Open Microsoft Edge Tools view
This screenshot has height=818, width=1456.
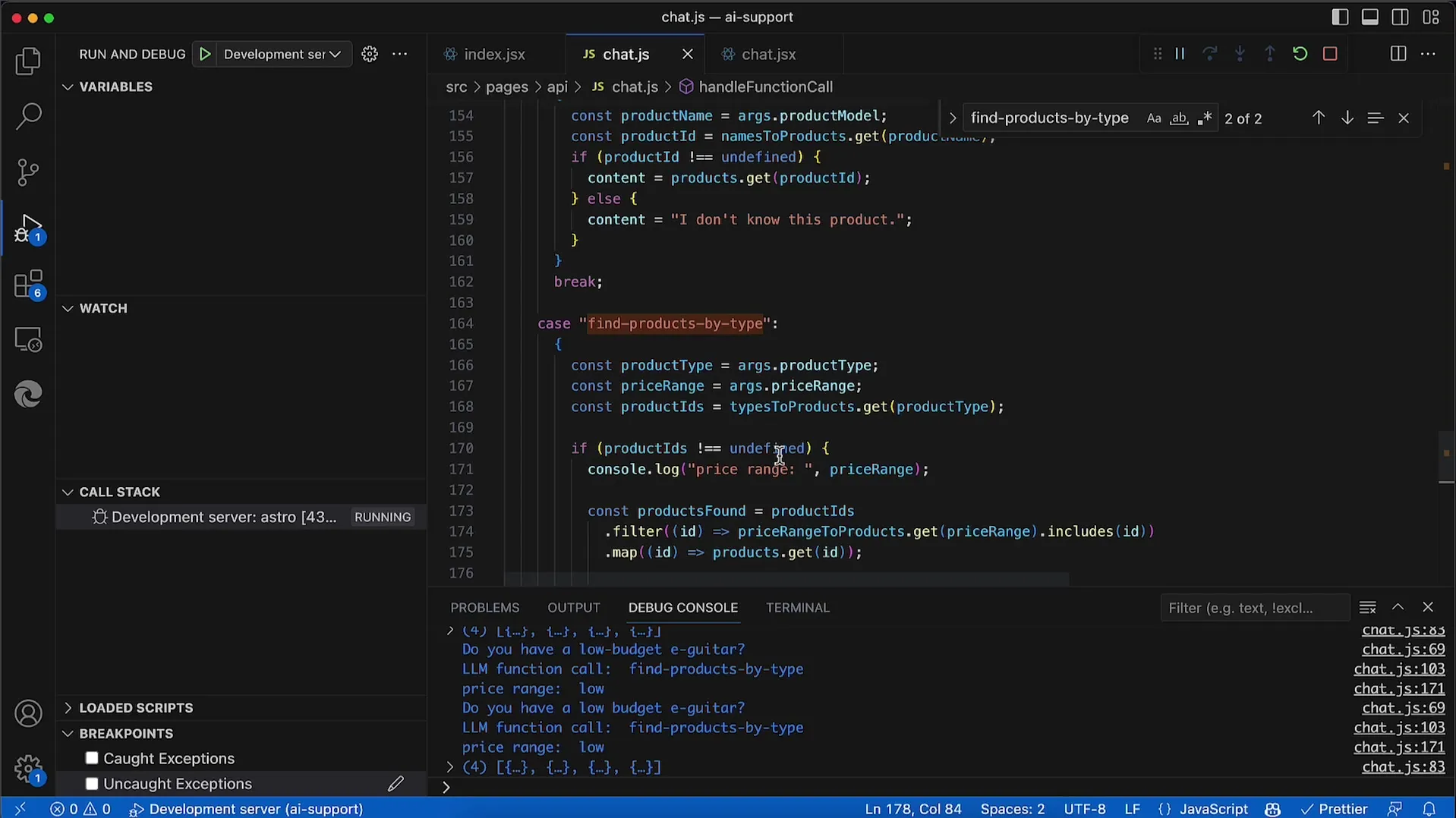point(28,395)
